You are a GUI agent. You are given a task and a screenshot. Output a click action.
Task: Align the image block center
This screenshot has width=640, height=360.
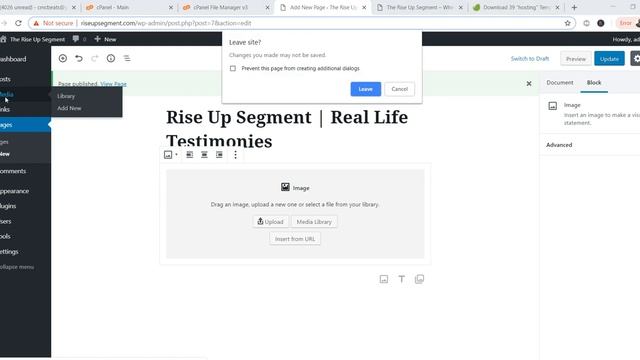point(204,155)
